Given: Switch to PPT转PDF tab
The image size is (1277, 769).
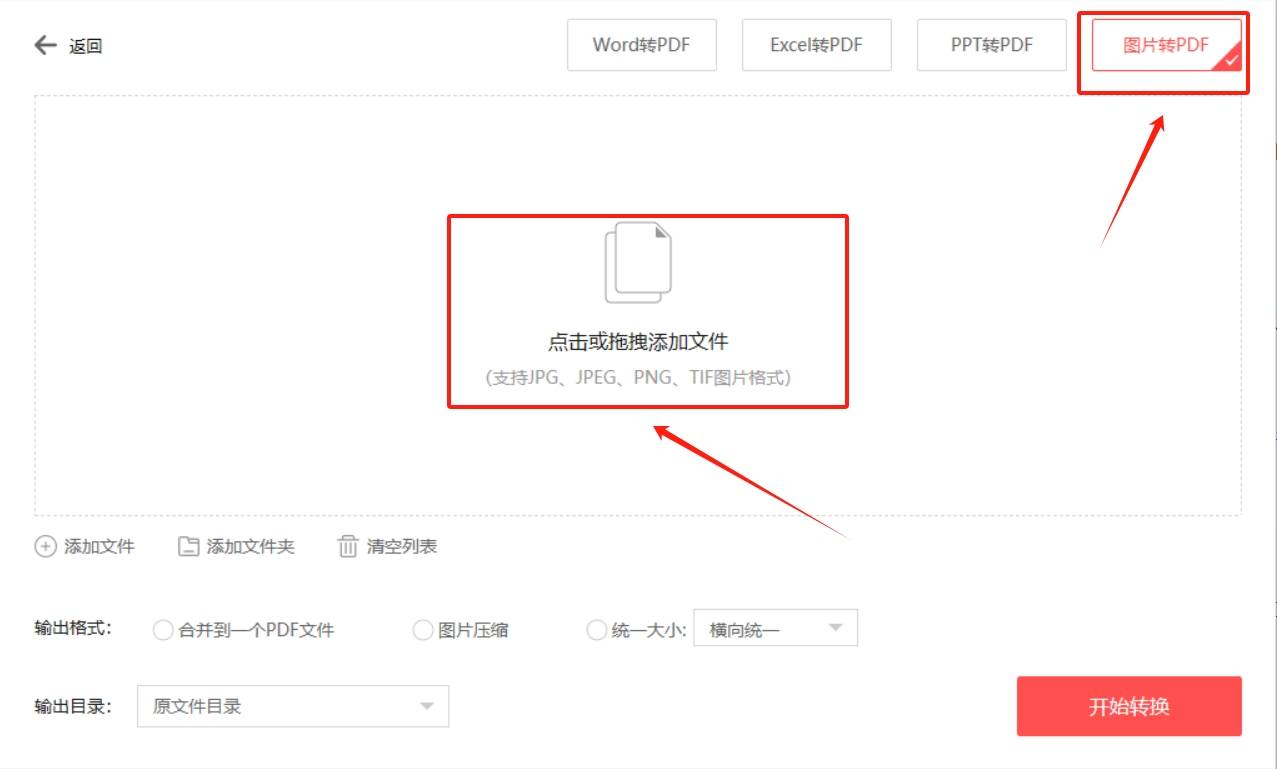Looking at the screenshot, I should coord(991,45).
